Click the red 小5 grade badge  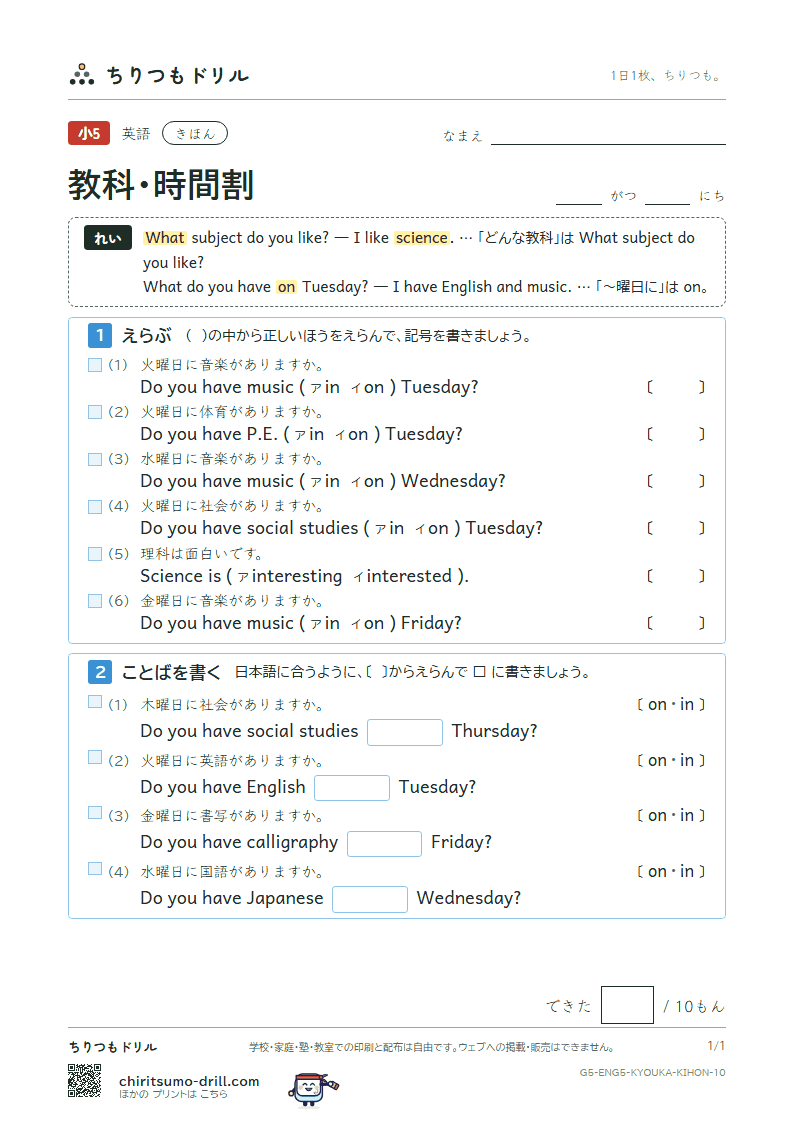tap(89, 133)
